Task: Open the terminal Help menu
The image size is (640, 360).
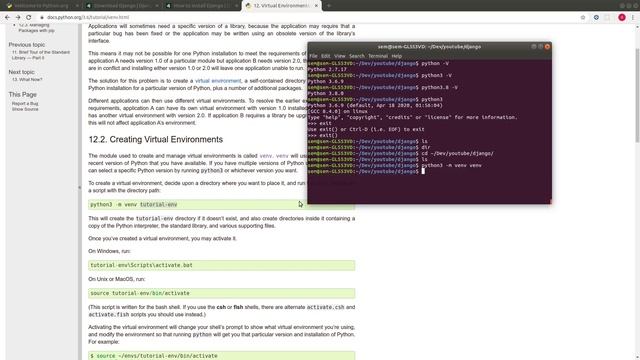Action: (x=397, y=56)
